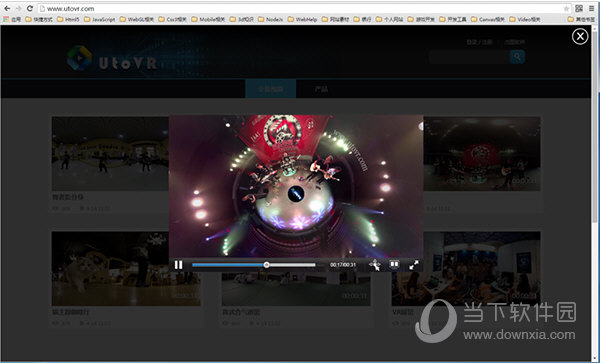Toggle split-screen VR glasses mode

(x=394, y=264)
